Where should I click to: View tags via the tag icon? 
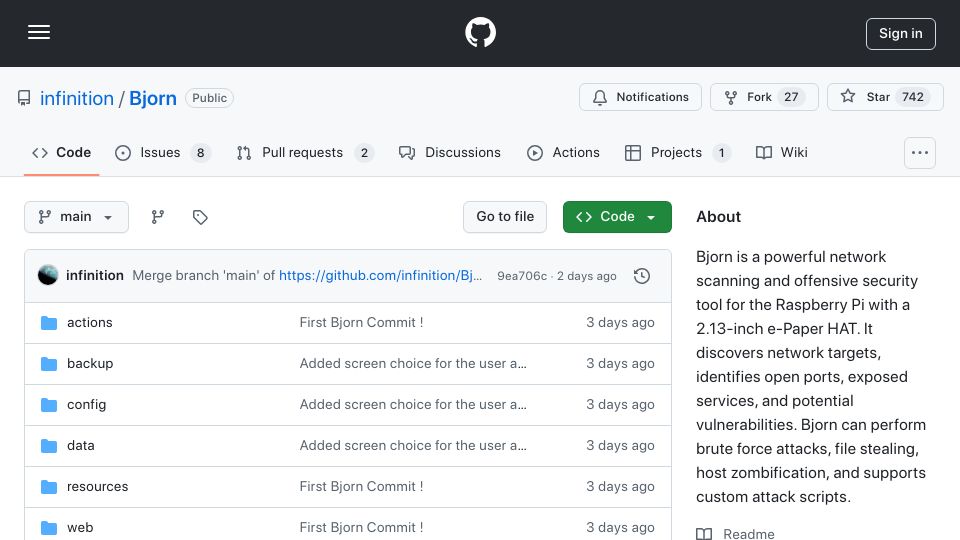coord(200,217)
